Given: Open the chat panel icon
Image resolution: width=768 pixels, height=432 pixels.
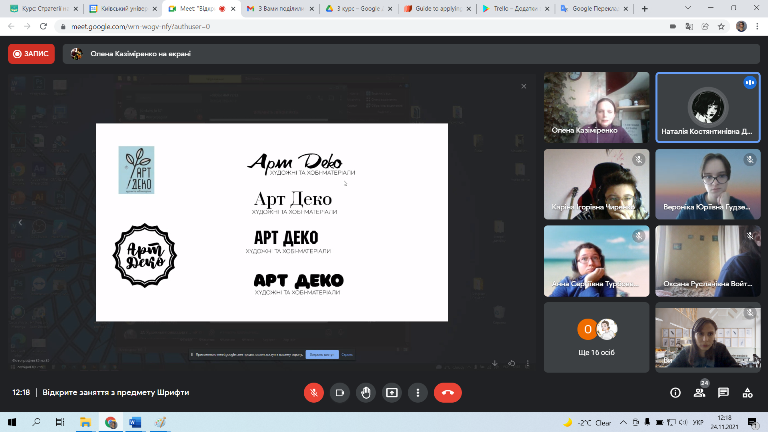Looking at the screenshot, I should coord(723,393).
